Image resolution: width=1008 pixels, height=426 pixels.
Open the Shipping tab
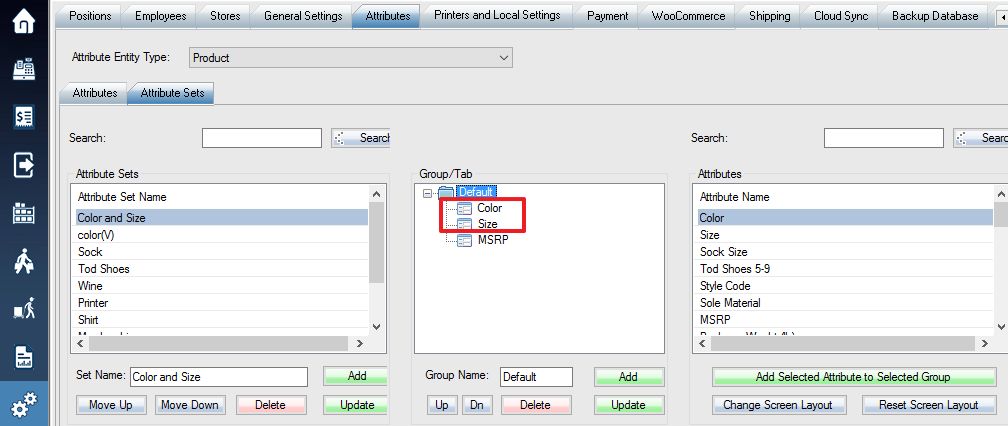click(770, 15)
